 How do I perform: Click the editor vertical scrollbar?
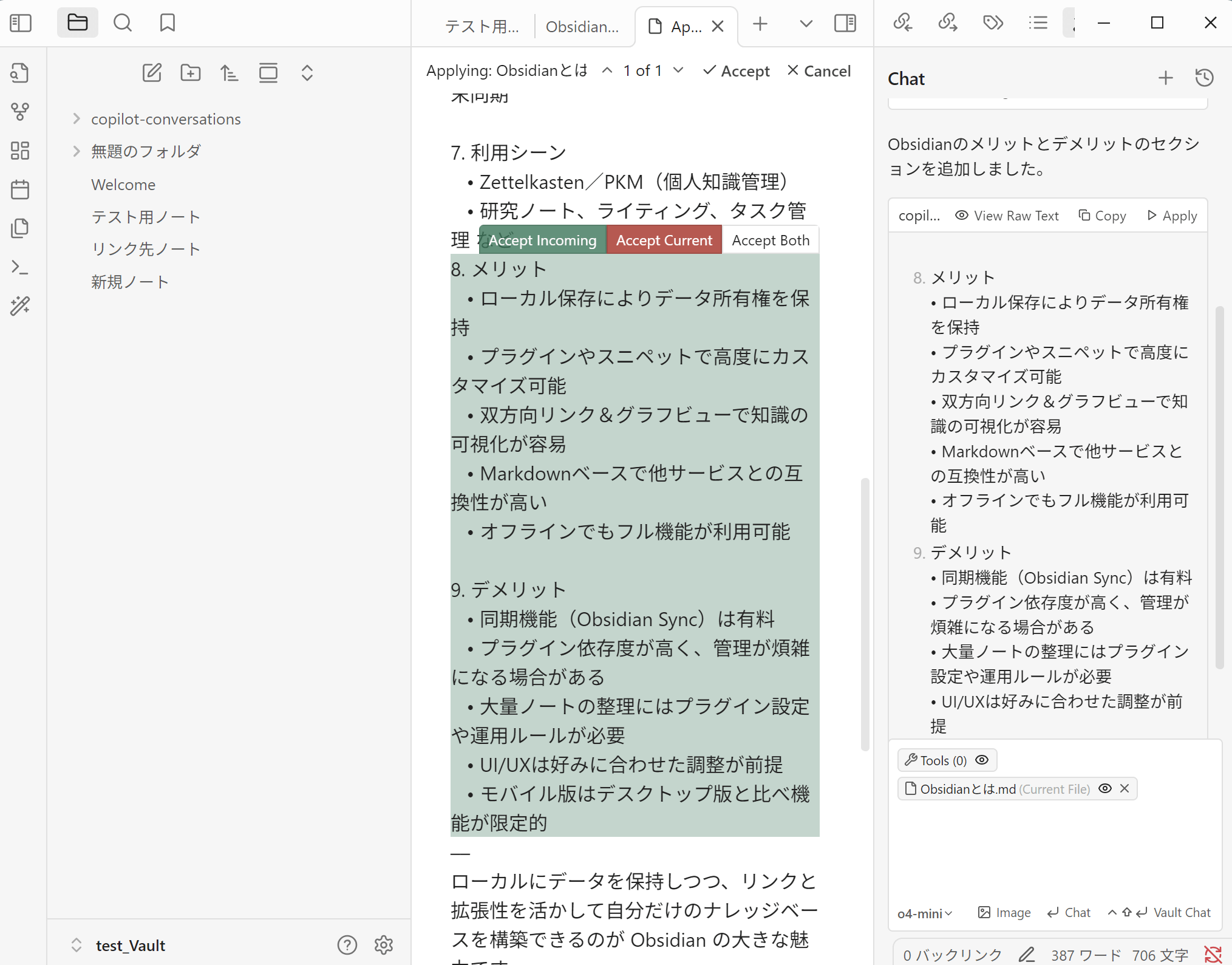[865, 613]
